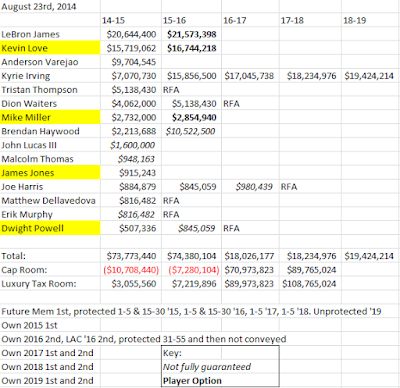This screenshot has height=388, width=400.
Task: Select the $15,856,500 cell
Action: tap(192, 76)
